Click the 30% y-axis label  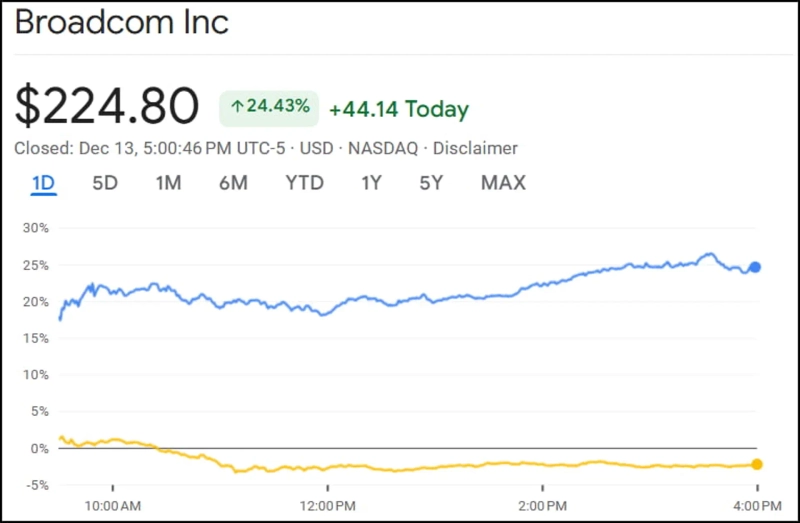pos(36,228)
